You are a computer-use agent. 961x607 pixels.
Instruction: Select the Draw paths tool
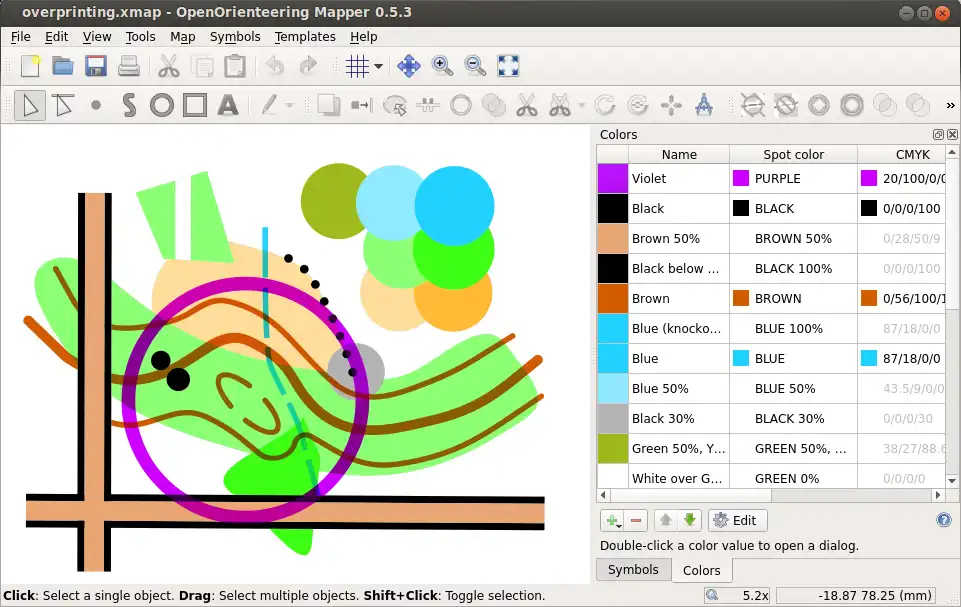coord(129,105)
